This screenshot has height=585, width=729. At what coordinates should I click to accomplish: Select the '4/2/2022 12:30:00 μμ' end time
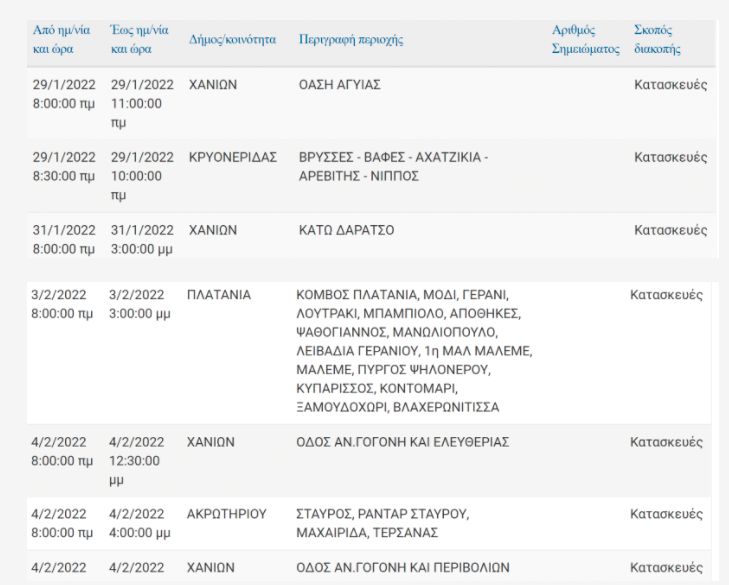point(137,461)
